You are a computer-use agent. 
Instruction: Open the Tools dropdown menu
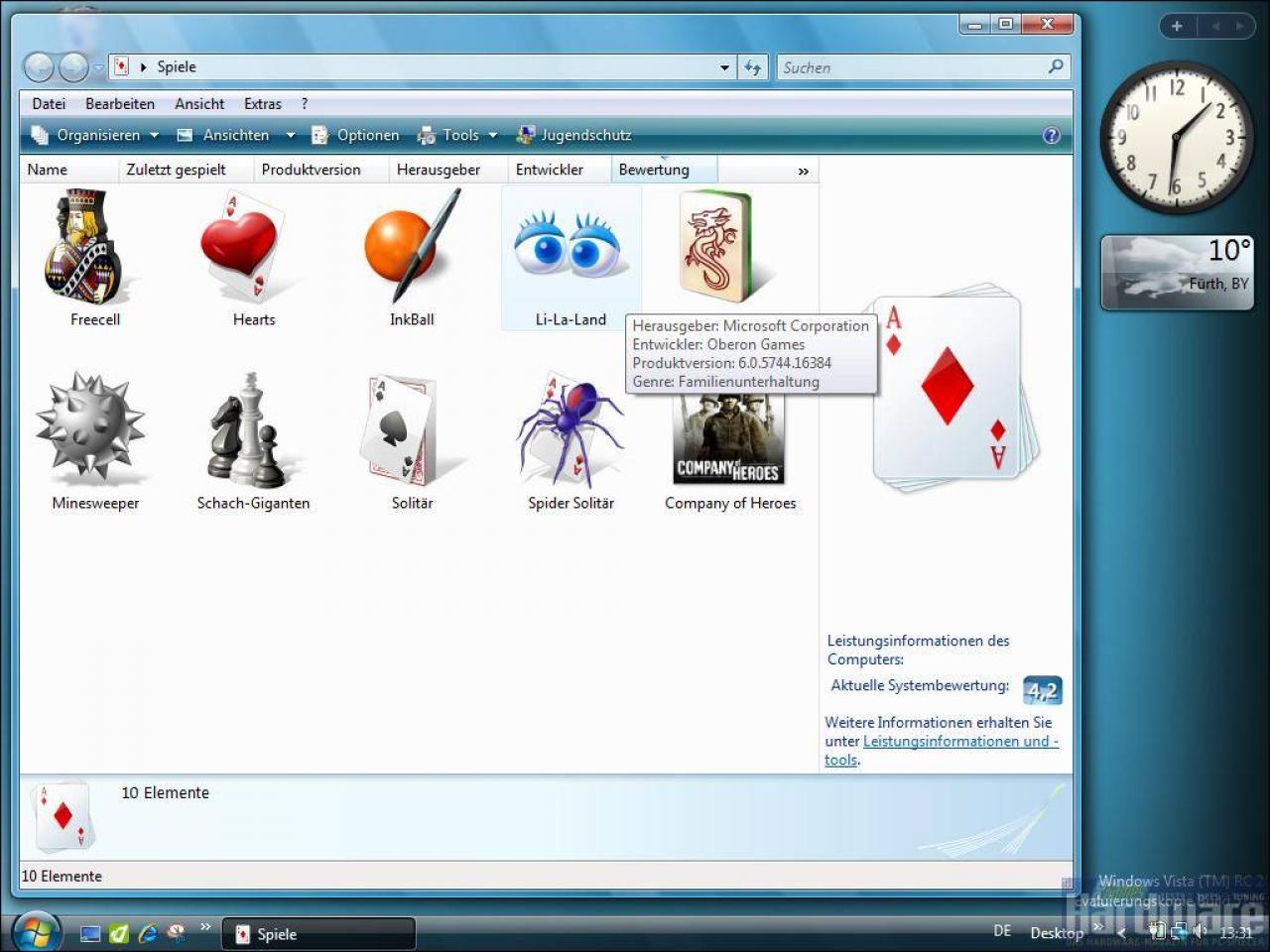click(457, 135)
